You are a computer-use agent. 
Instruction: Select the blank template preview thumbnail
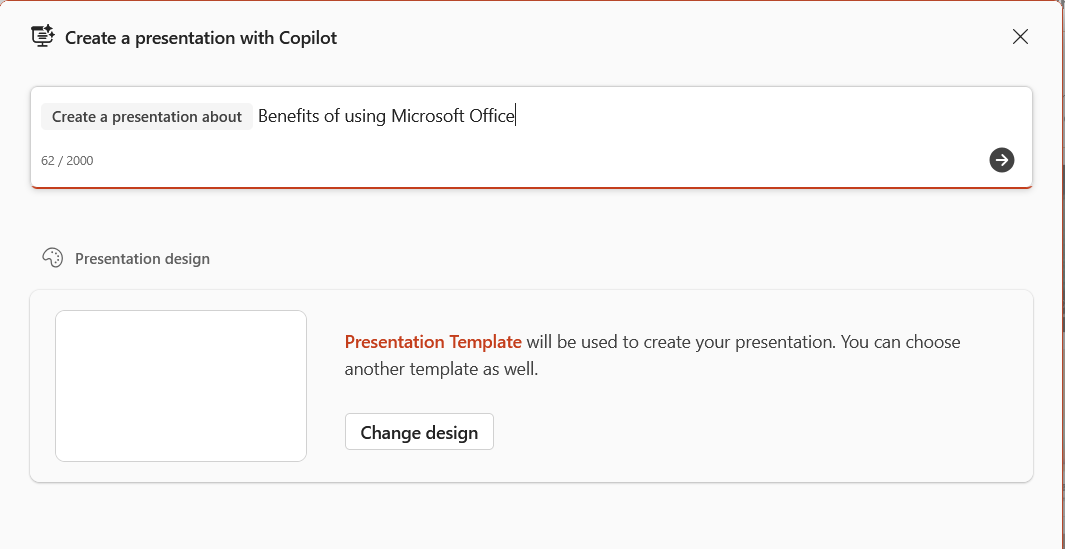click(x=181, y=386)
